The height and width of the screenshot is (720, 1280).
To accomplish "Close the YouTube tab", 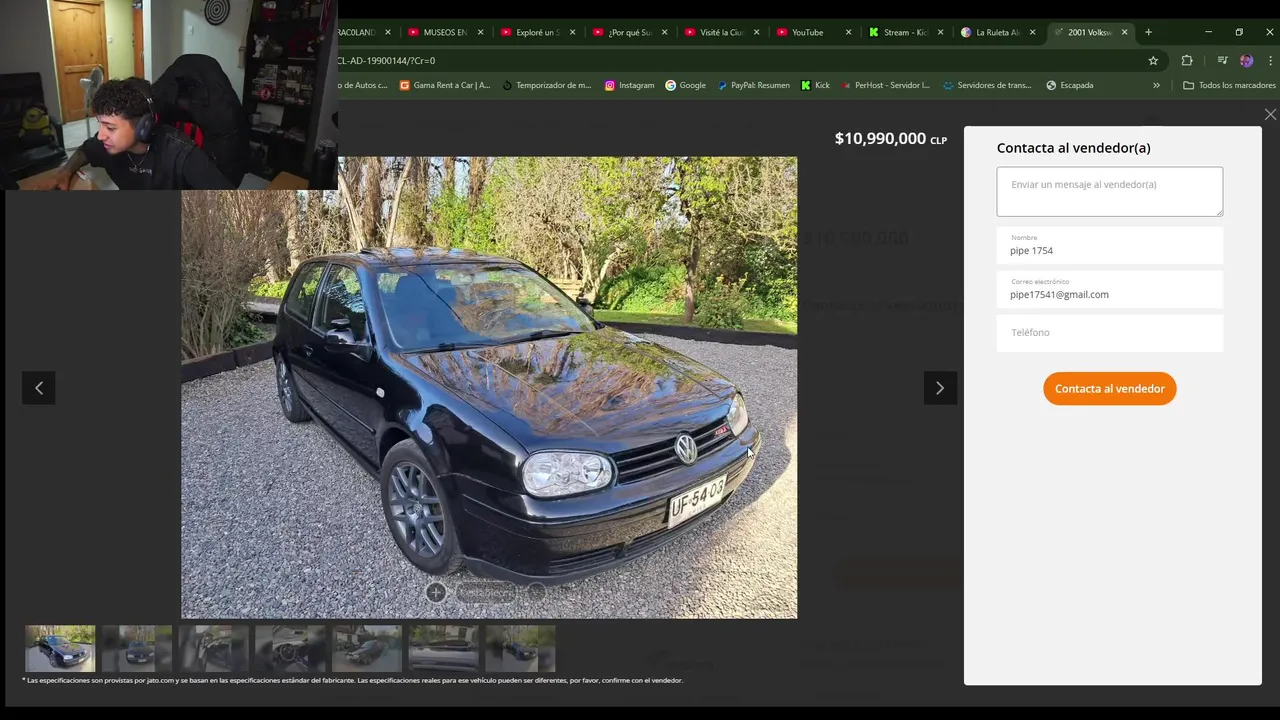I will point(848,32).
